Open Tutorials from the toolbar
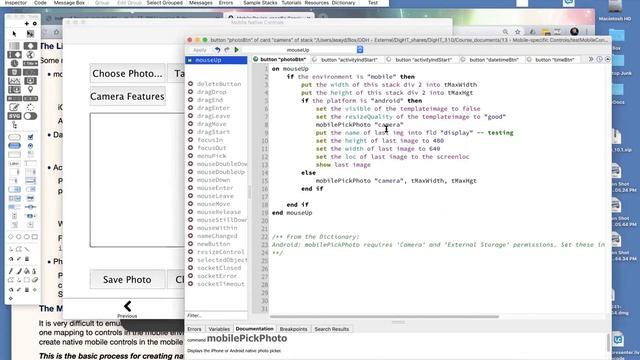Viewport: 640px width, 360px height. click(x=291, y=3)
